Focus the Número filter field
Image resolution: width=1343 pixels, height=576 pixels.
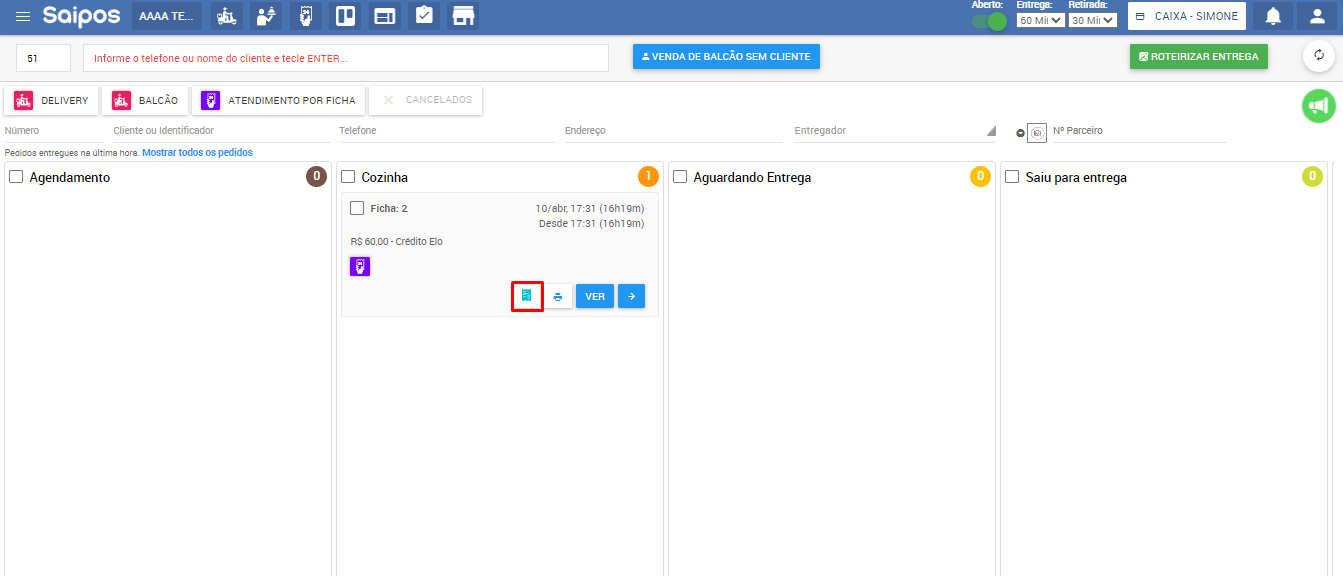coord(54,131)
